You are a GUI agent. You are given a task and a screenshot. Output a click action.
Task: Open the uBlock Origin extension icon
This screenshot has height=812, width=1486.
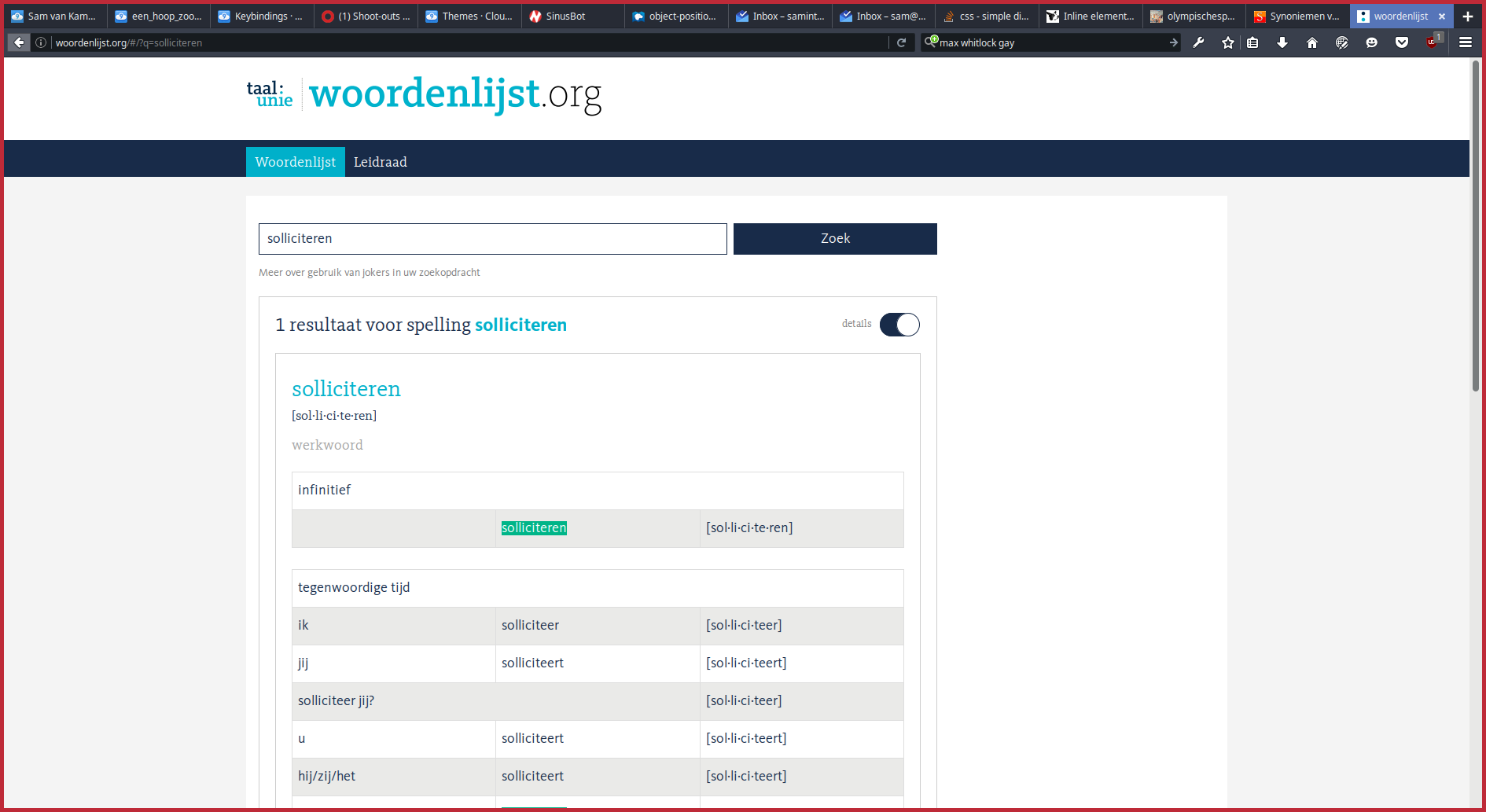1432,42
